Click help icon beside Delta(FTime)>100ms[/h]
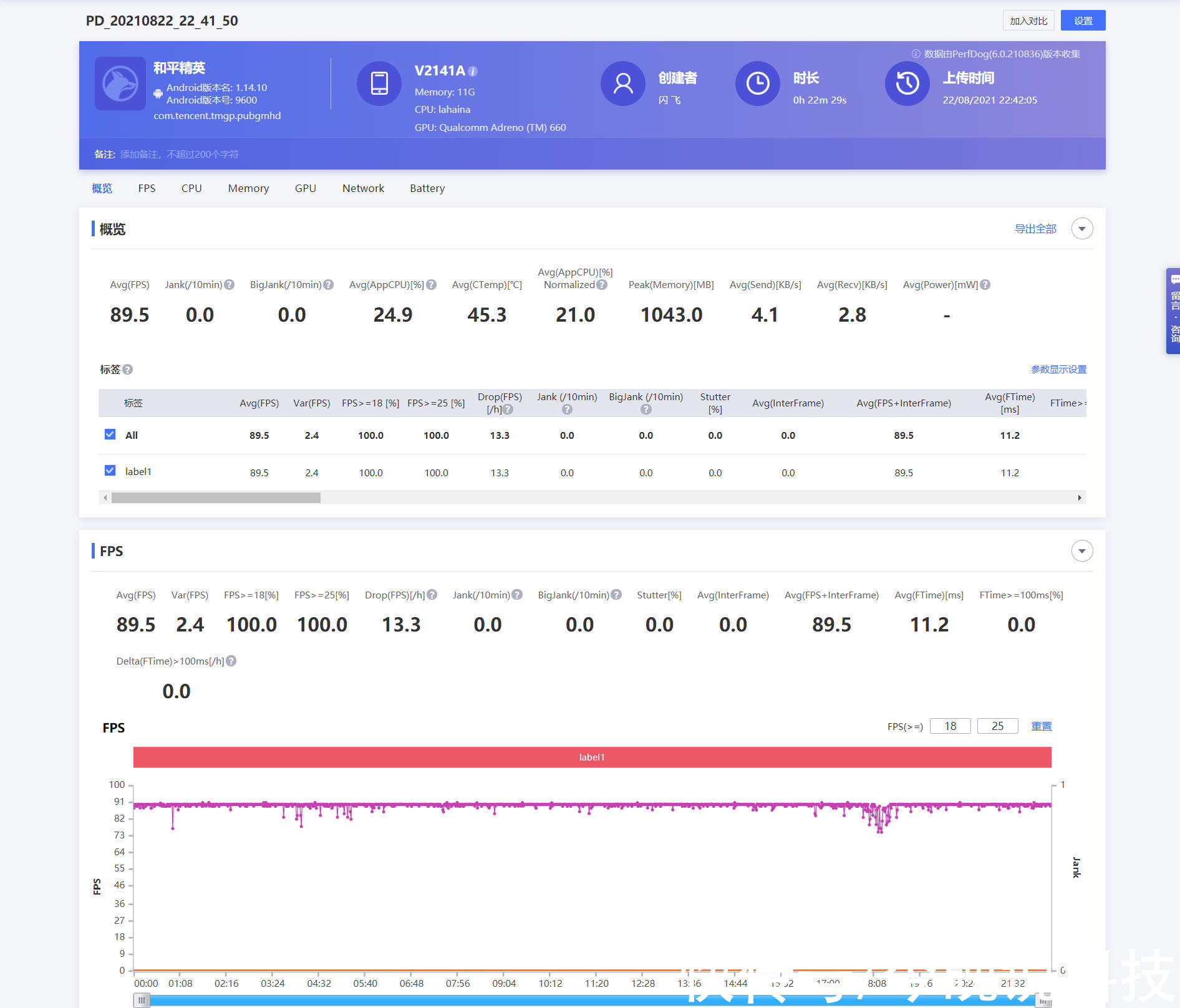 coord(231,661)
